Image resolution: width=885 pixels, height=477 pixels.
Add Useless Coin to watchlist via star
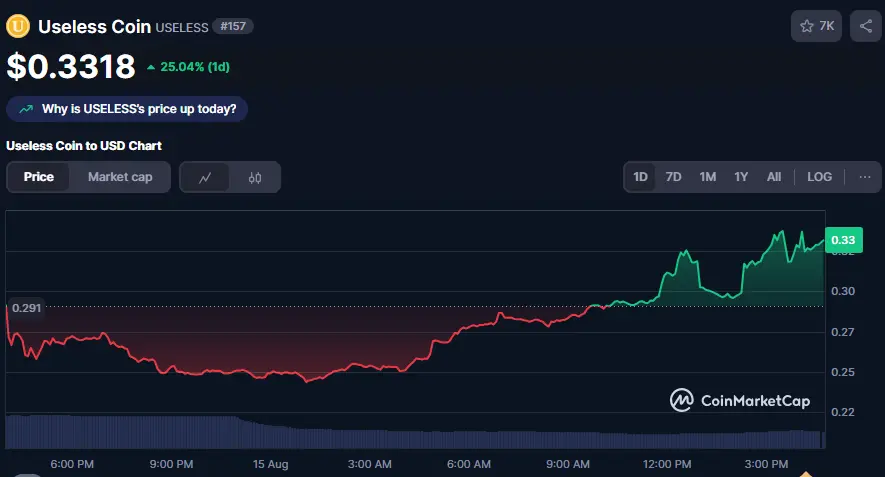coord(816,26)
